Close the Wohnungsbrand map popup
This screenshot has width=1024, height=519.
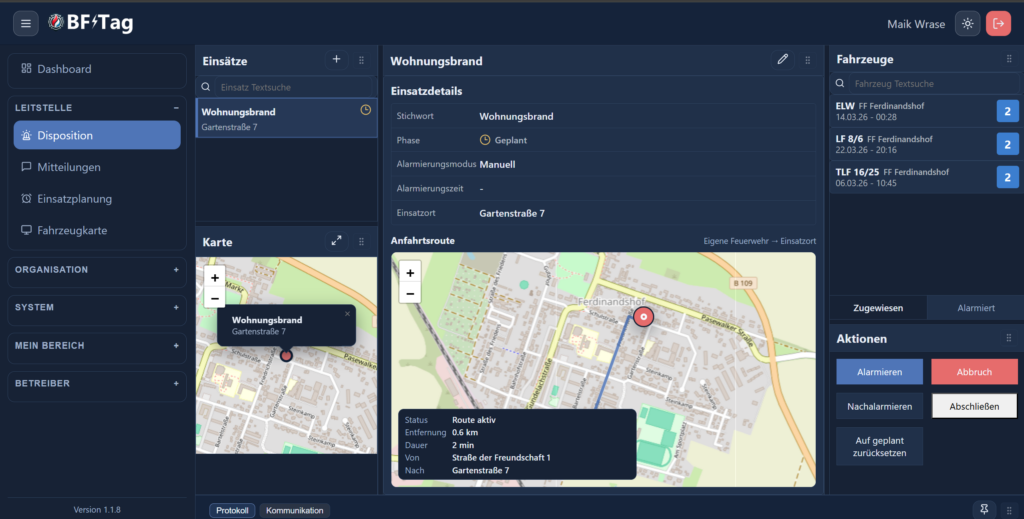[347, 314]
